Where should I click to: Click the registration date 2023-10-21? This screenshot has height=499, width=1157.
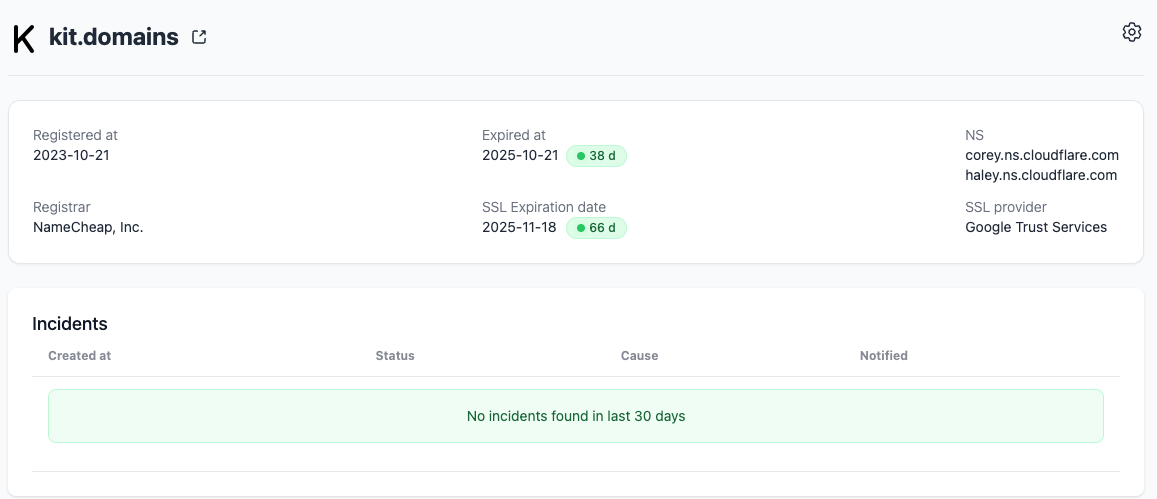coord(71,155)
